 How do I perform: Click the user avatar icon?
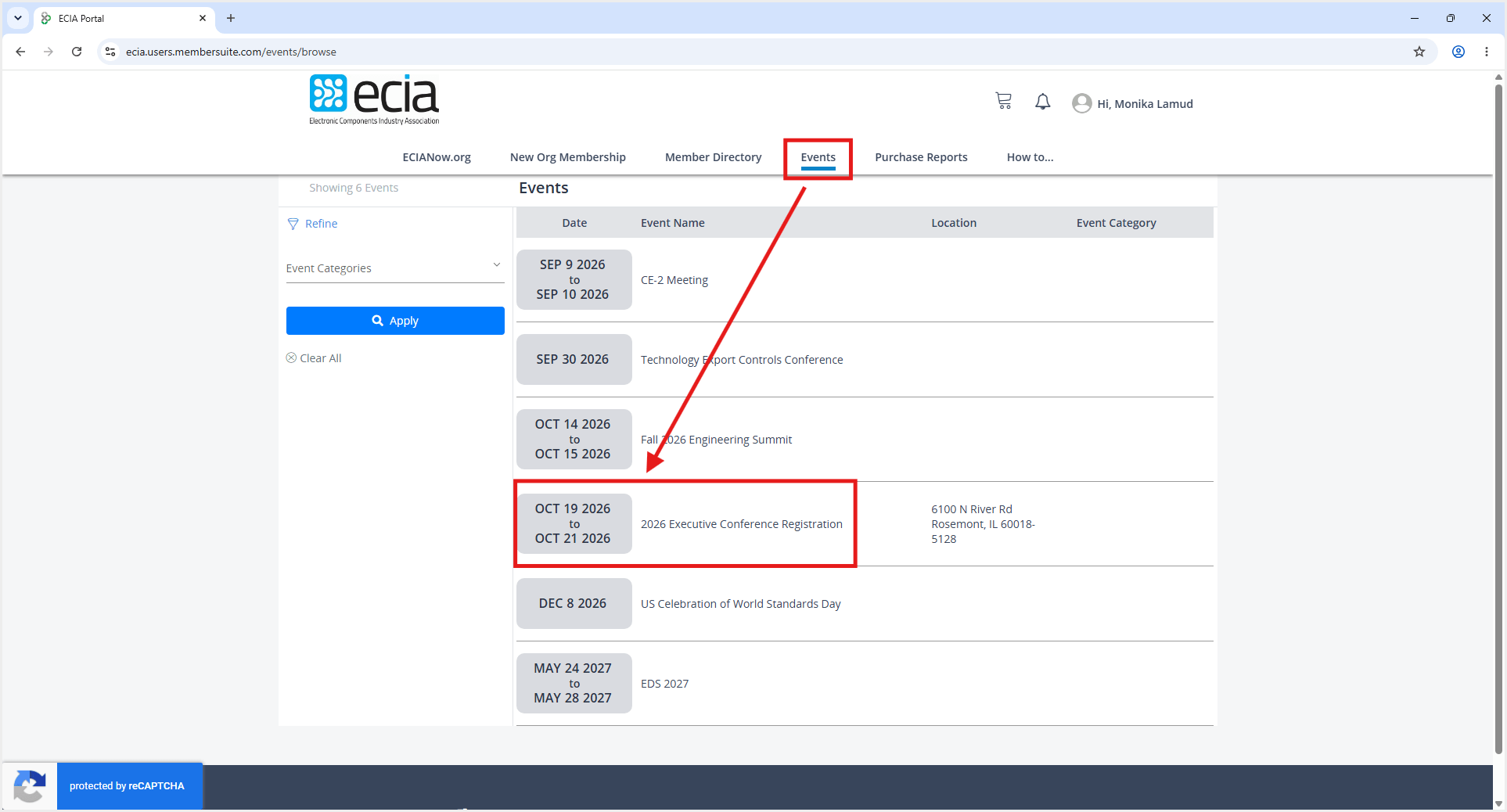pyautogui.click(x=1081, y=103)
